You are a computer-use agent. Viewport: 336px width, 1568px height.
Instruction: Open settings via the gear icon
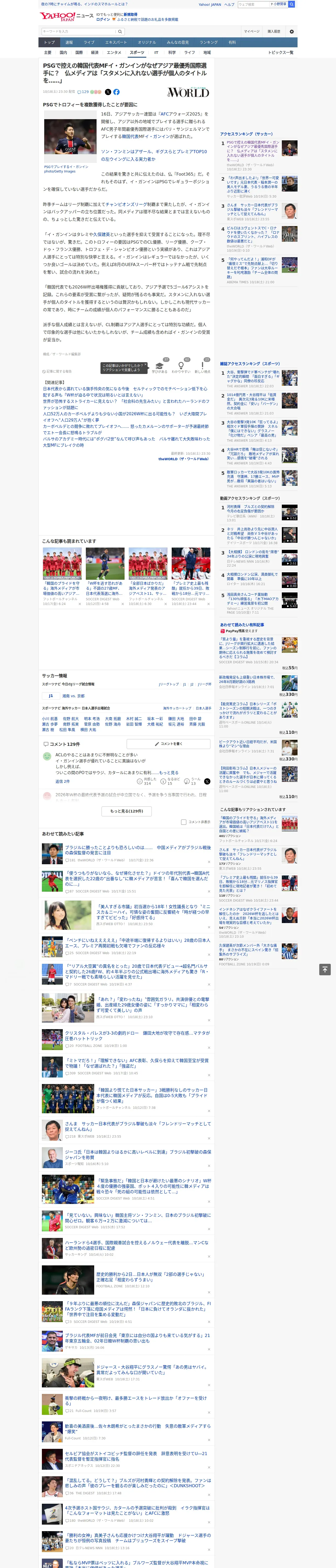pos(292,31)
